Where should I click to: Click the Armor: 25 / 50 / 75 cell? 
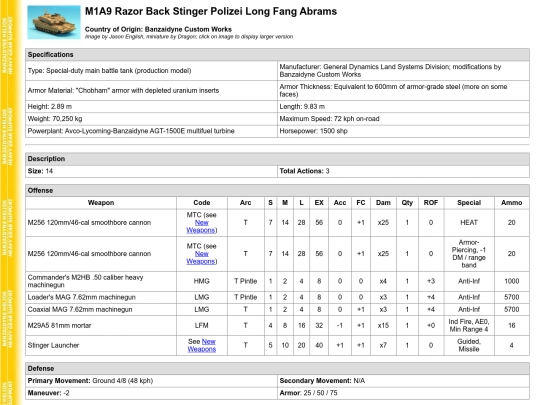(x=403, y=393)
